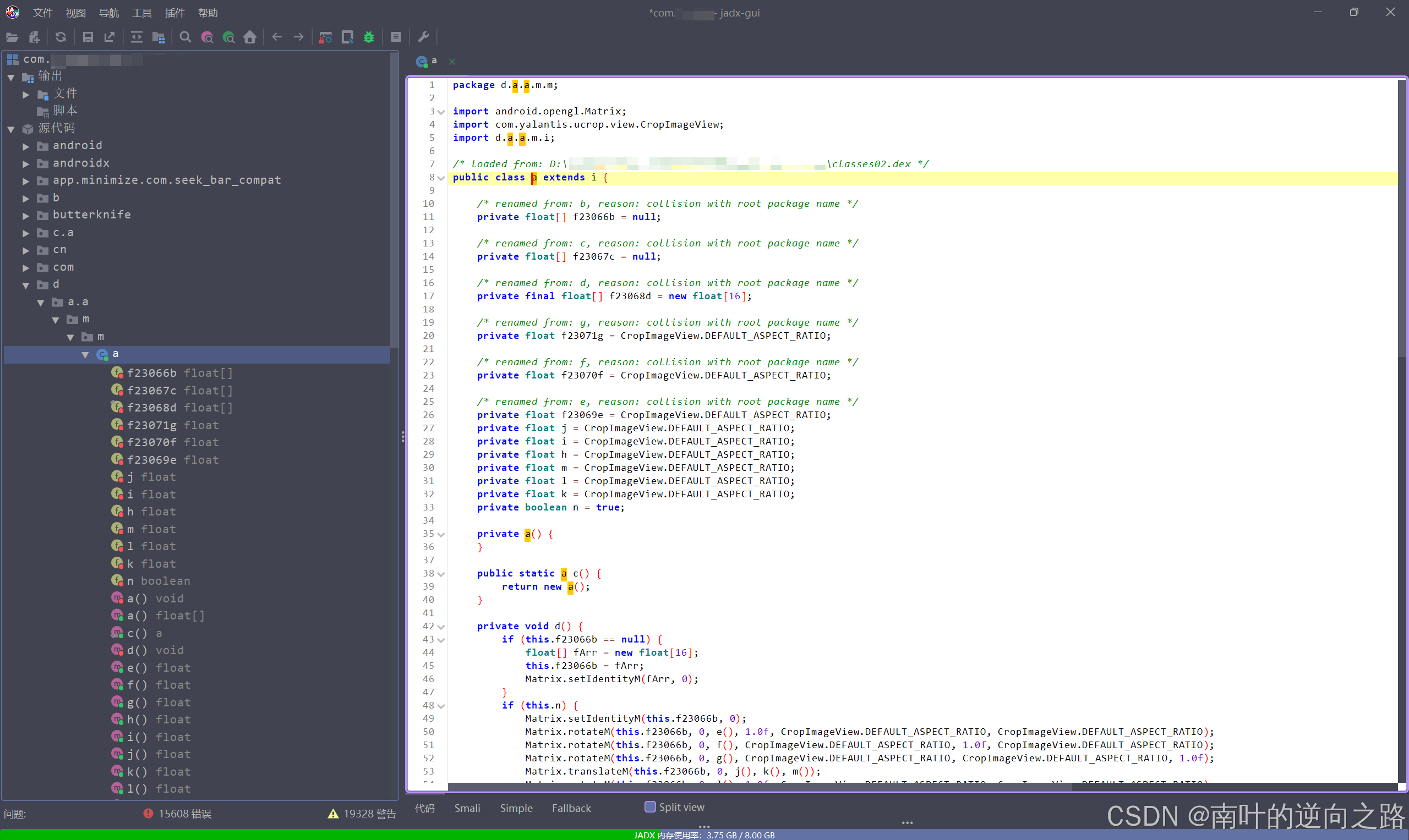Collapse the 源代码 source node
The width and height of the screenshot is (1409, 840).
(12, 130)
